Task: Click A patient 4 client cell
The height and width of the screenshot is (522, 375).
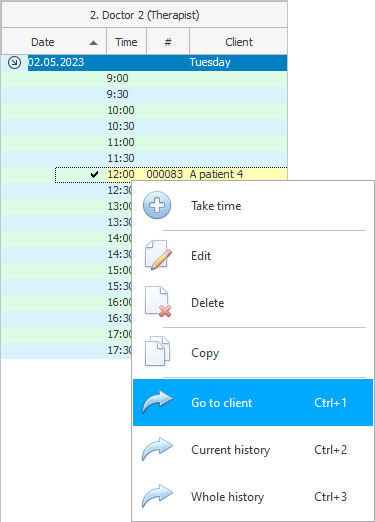Action: click(x=216, y=174)
